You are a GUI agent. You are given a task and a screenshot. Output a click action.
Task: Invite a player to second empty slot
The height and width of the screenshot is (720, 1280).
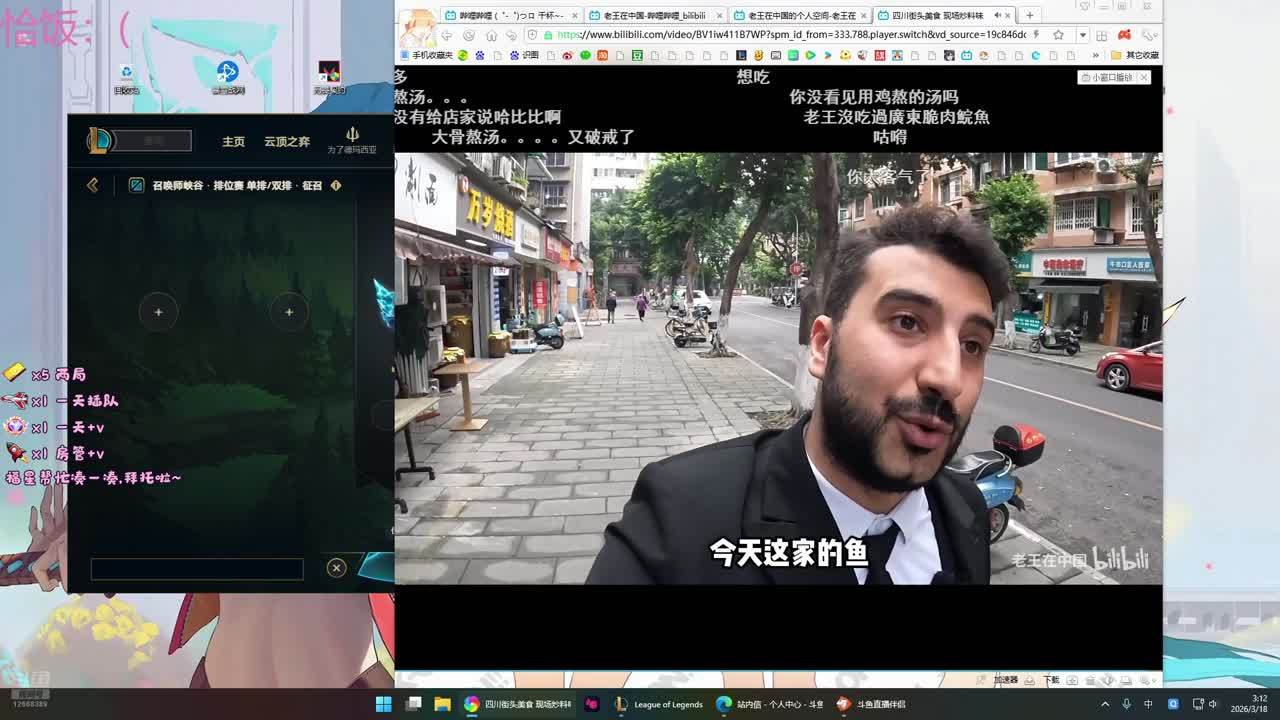tap(289, 312)
